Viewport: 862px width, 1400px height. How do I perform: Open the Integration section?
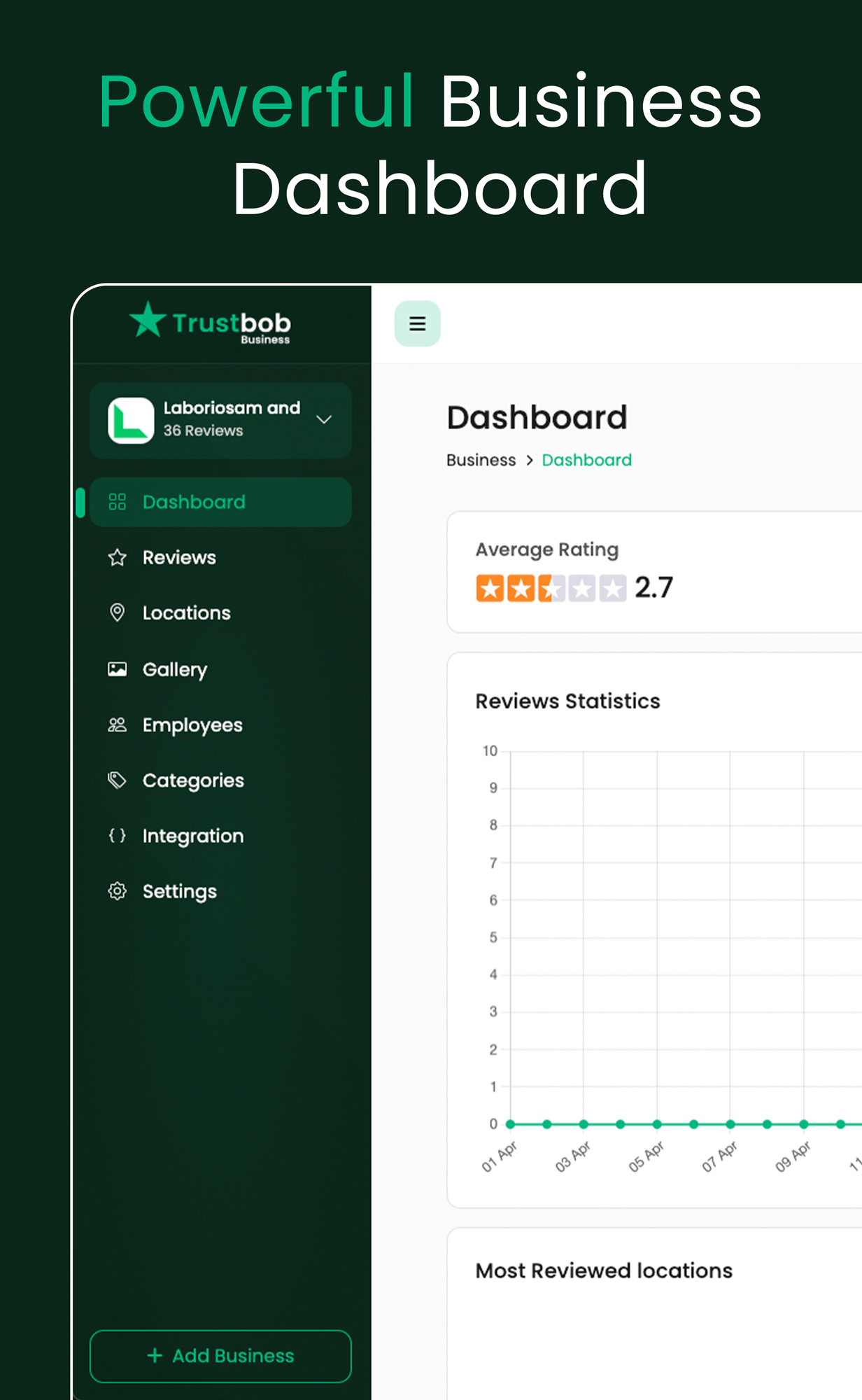pyautogui.click(x=220, y=835)
